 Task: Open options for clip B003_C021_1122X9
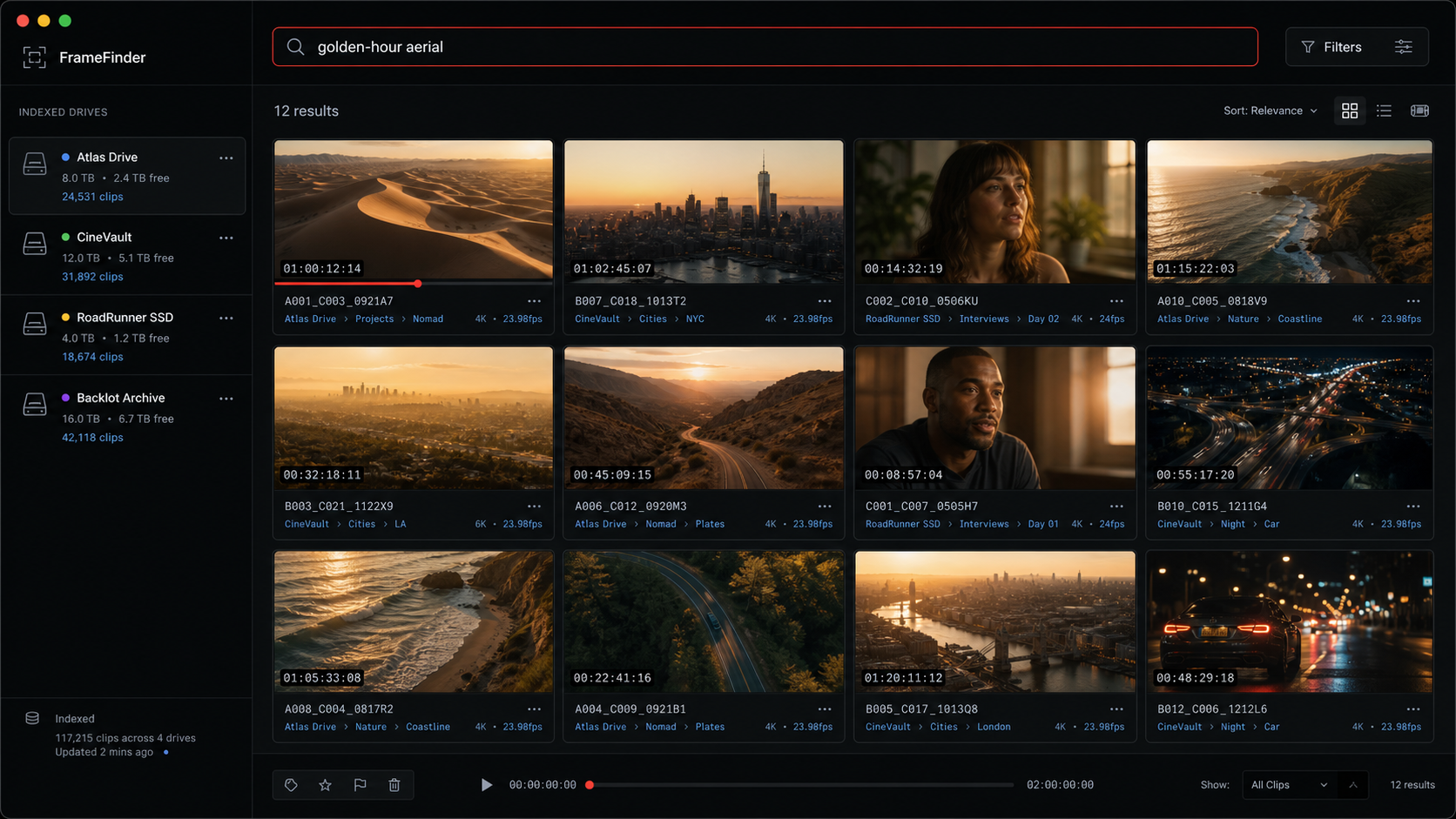click(534, 507)
